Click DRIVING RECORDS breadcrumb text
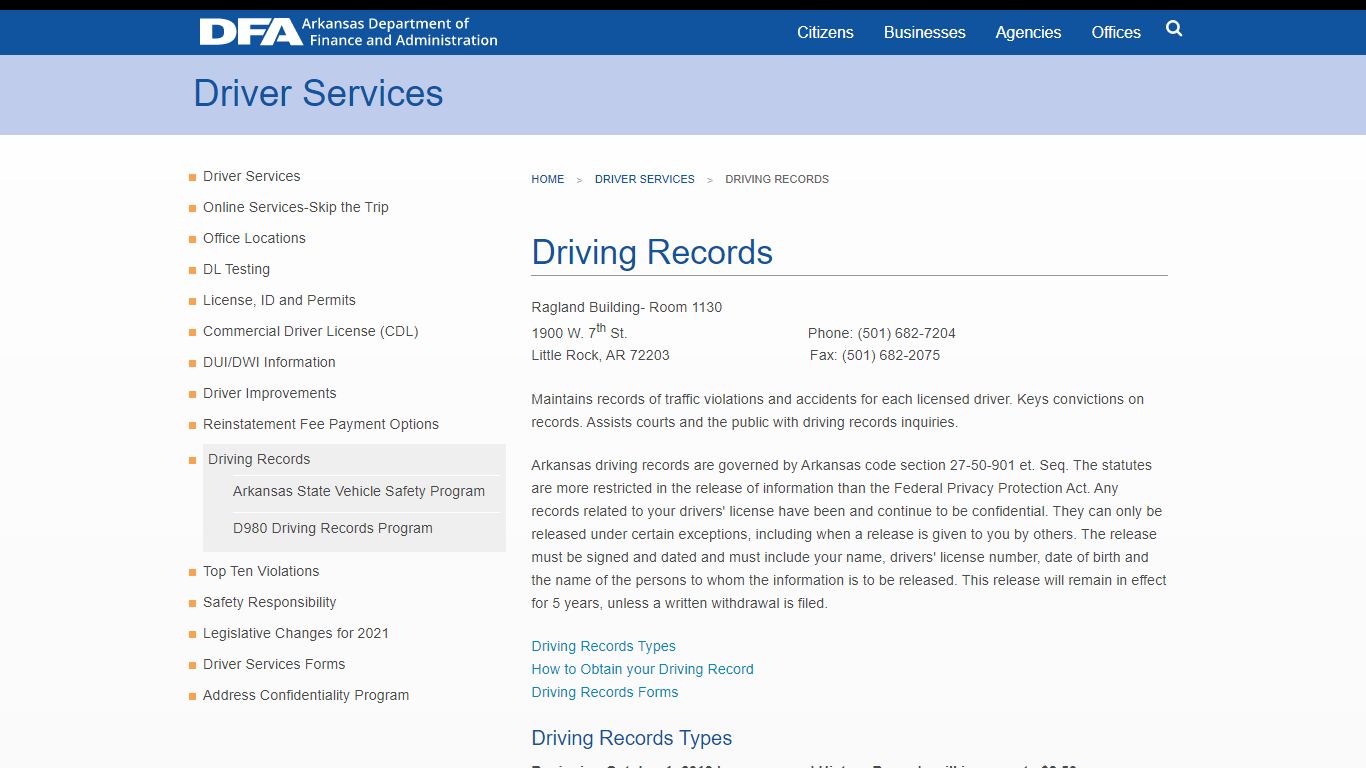The width and height of the screenshot is (1366, 768). click(777, 179)
